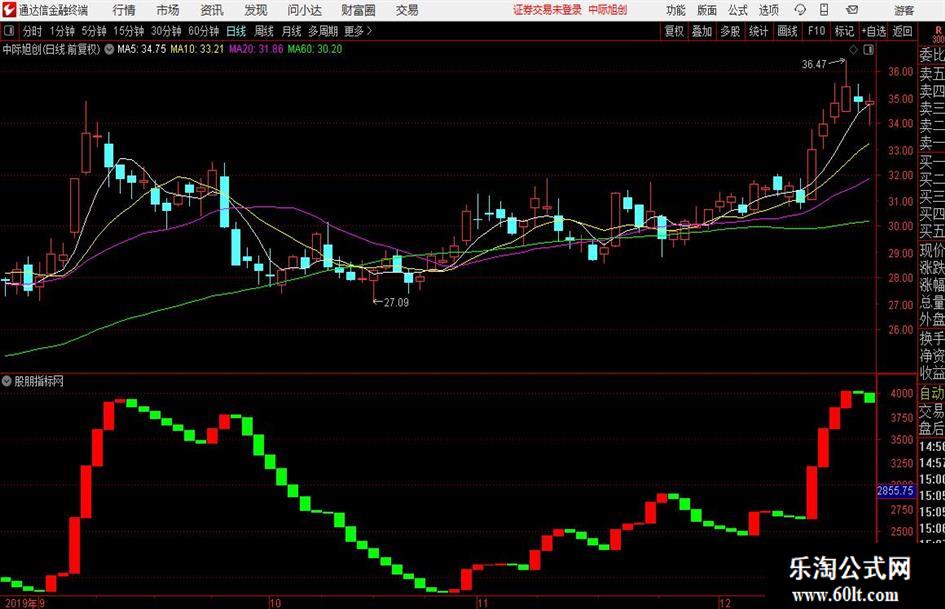Switch to 15分钟 period tab
Image resolution: width=945 pixels, height=609 pixels.
tap(128, 31)
